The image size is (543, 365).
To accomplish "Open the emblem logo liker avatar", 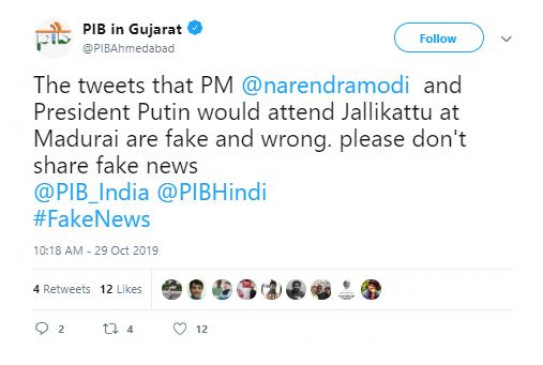I will tap(346, 289).
